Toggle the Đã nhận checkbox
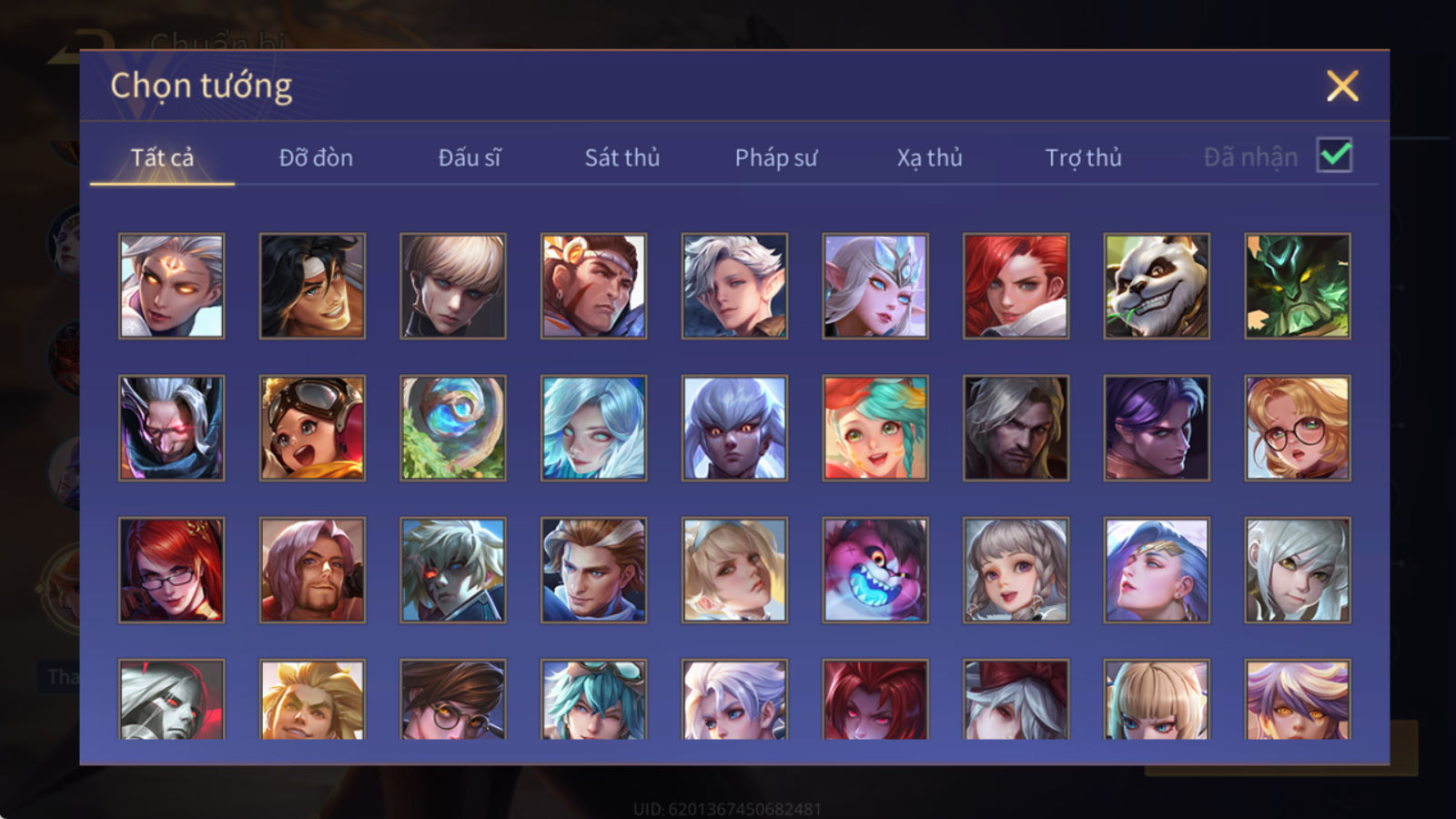Image resolution: width=1456 pixels, height=819 pixels. pos(1334,156)
